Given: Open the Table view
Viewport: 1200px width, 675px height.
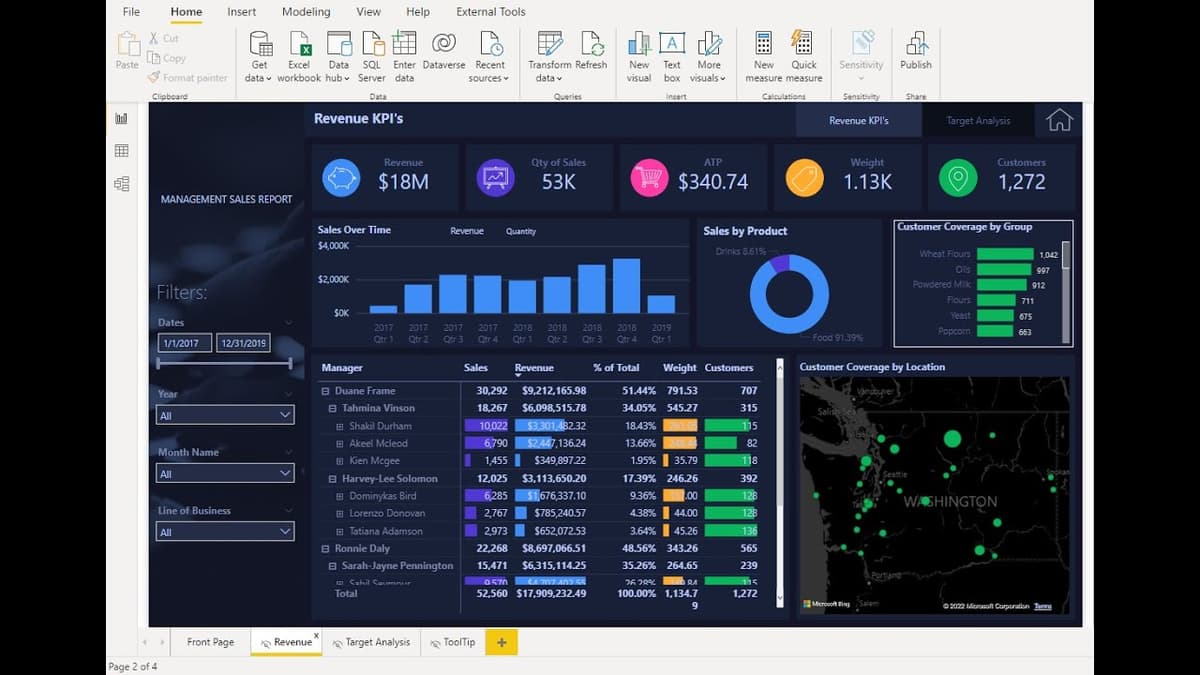Looking at the screenshot, I should coord(121,150).
